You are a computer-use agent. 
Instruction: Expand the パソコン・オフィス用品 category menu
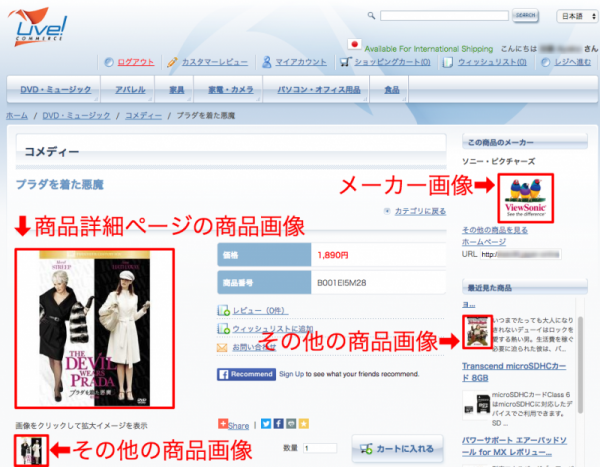(316, 91)
